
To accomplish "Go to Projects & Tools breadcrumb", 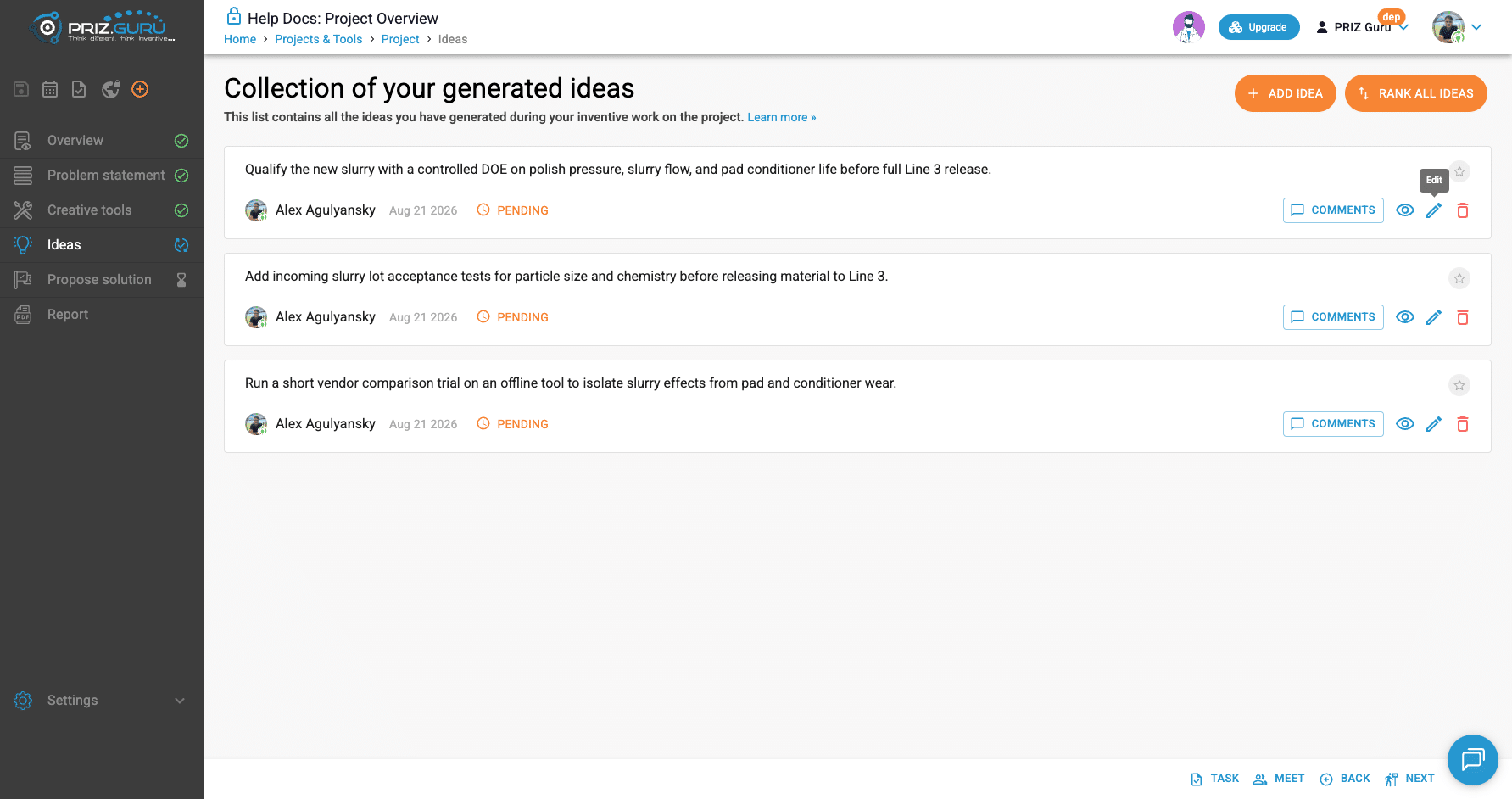I will tap(319, 40).
